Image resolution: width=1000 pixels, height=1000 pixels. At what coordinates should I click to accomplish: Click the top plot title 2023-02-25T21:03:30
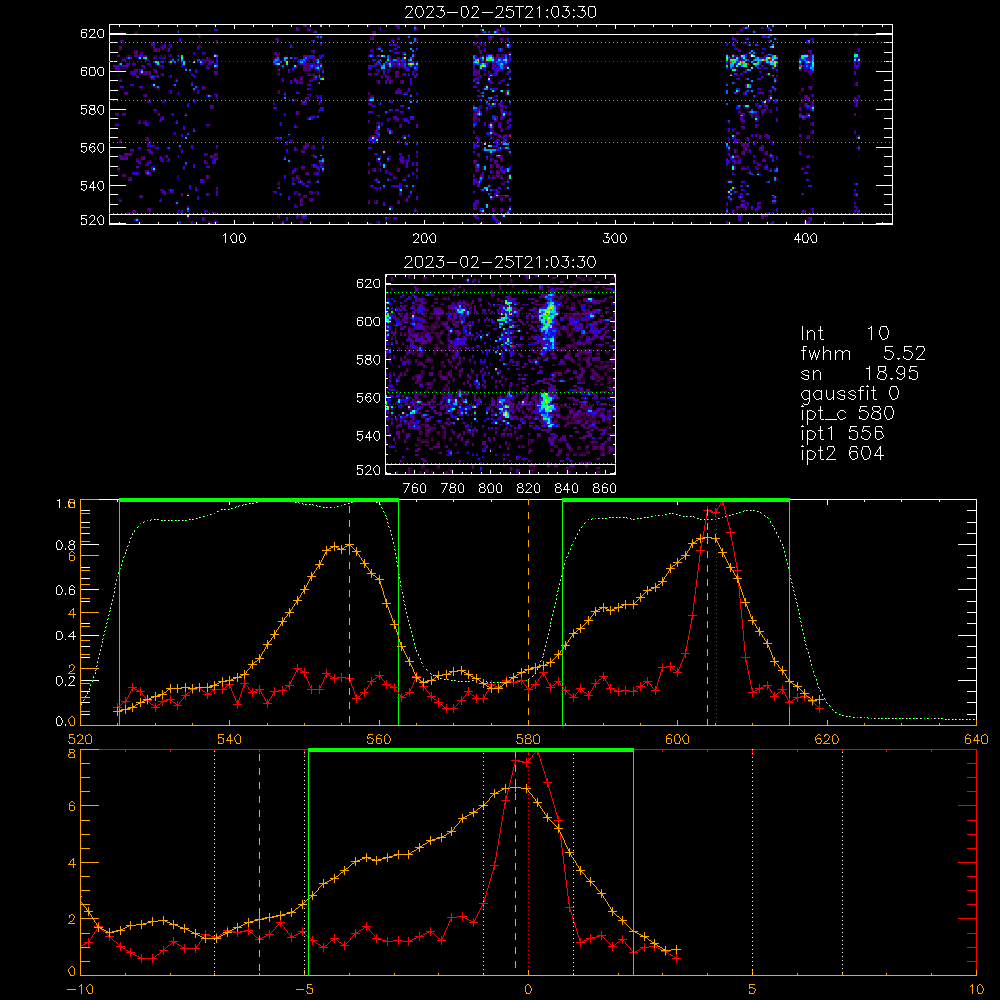coord(501,12)
